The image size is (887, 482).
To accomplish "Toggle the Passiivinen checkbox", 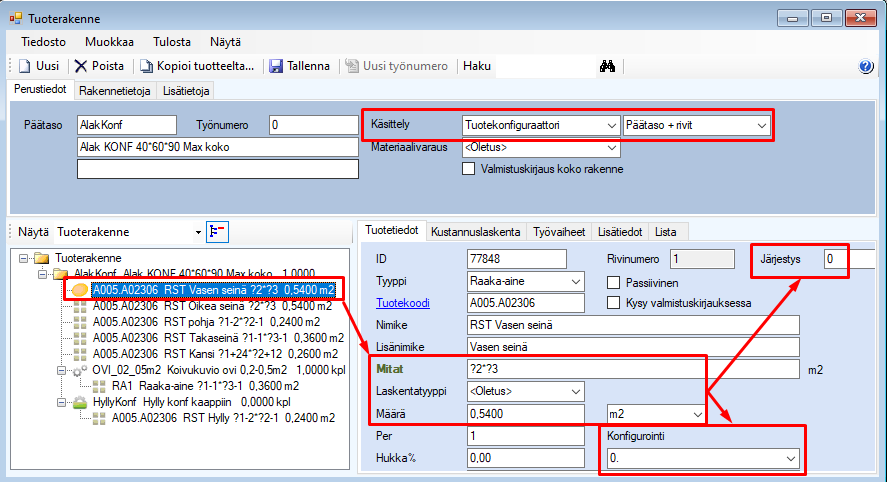I will click(x=614, y=283).
